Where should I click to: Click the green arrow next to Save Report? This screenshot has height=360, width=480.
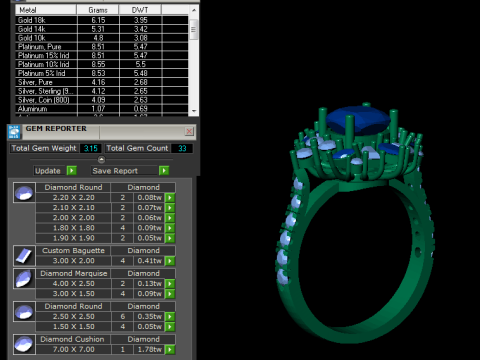164,171
